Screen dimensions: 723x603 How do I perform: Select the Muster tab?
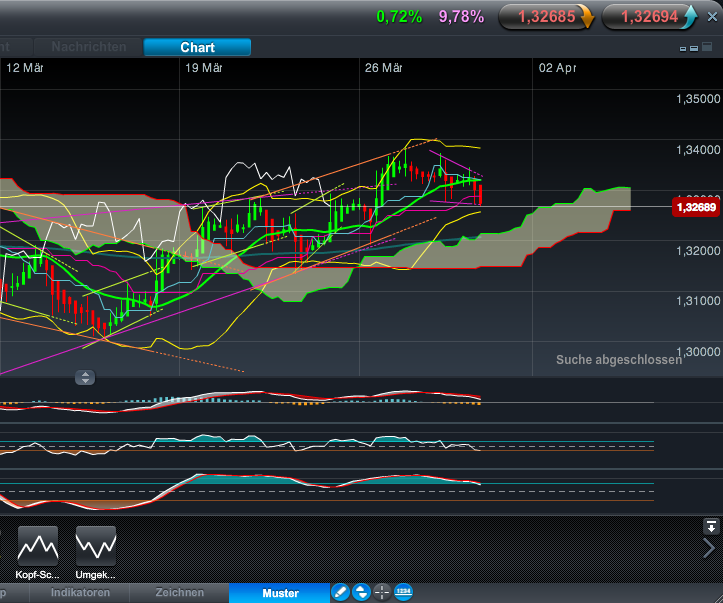tap(280, 593)
